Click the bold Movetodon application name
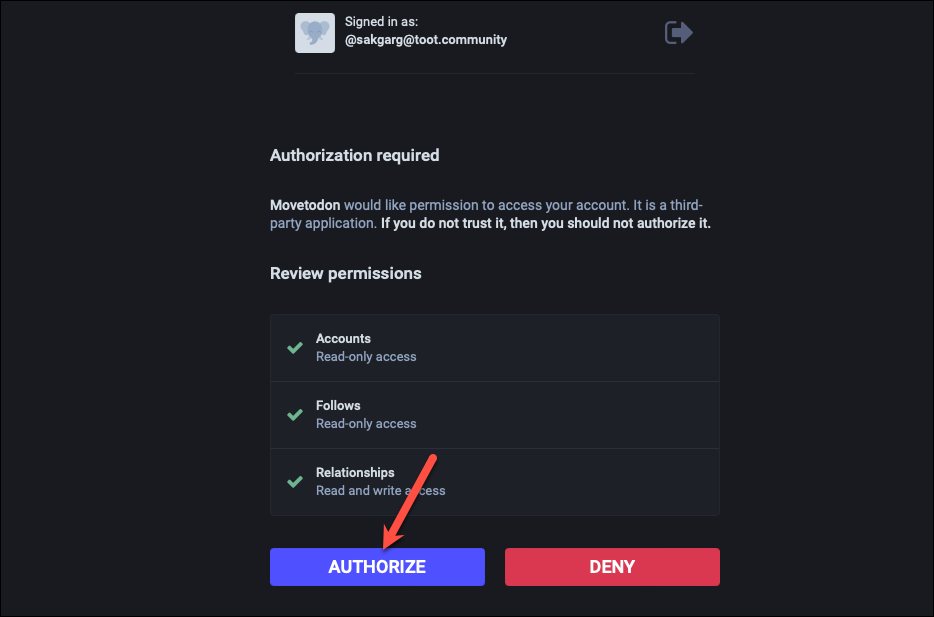 tap(305, 205)
